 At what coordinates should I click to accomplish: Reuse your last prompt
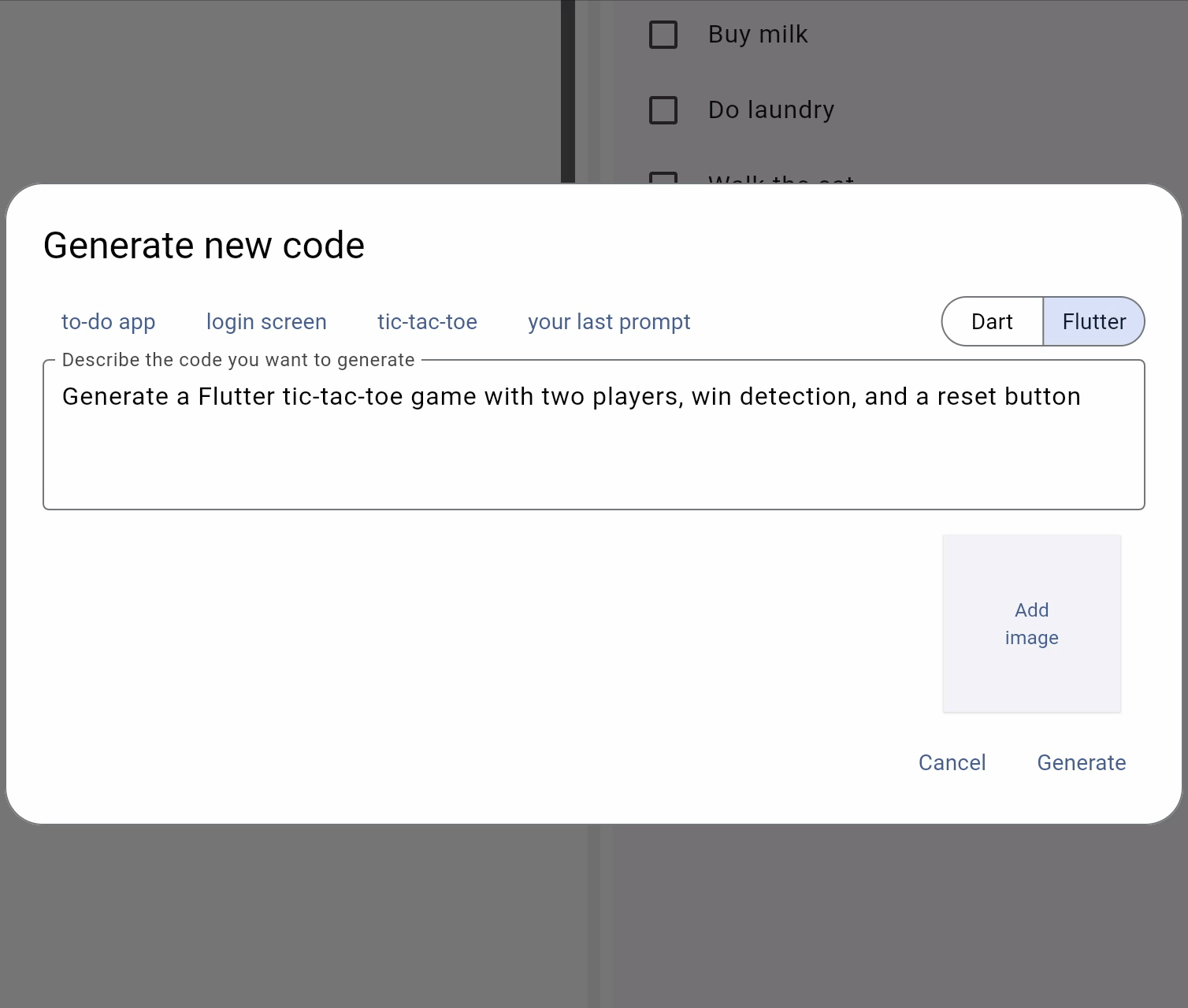[x=609, y=321]
